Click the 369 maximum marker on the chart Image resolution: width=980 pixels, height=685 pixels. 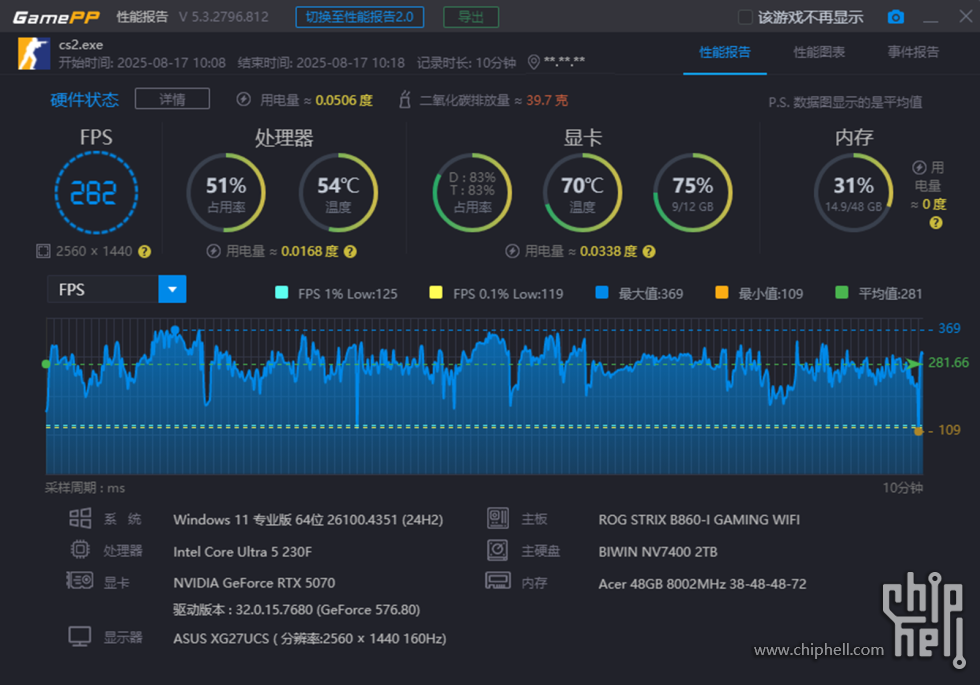pyautogui.click(x=175, y=330)
